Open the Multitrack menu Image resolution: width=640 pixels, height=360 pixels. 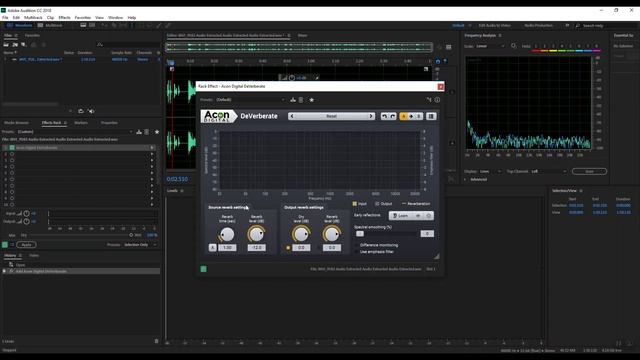pyautogui.click(x=33, y=18)
